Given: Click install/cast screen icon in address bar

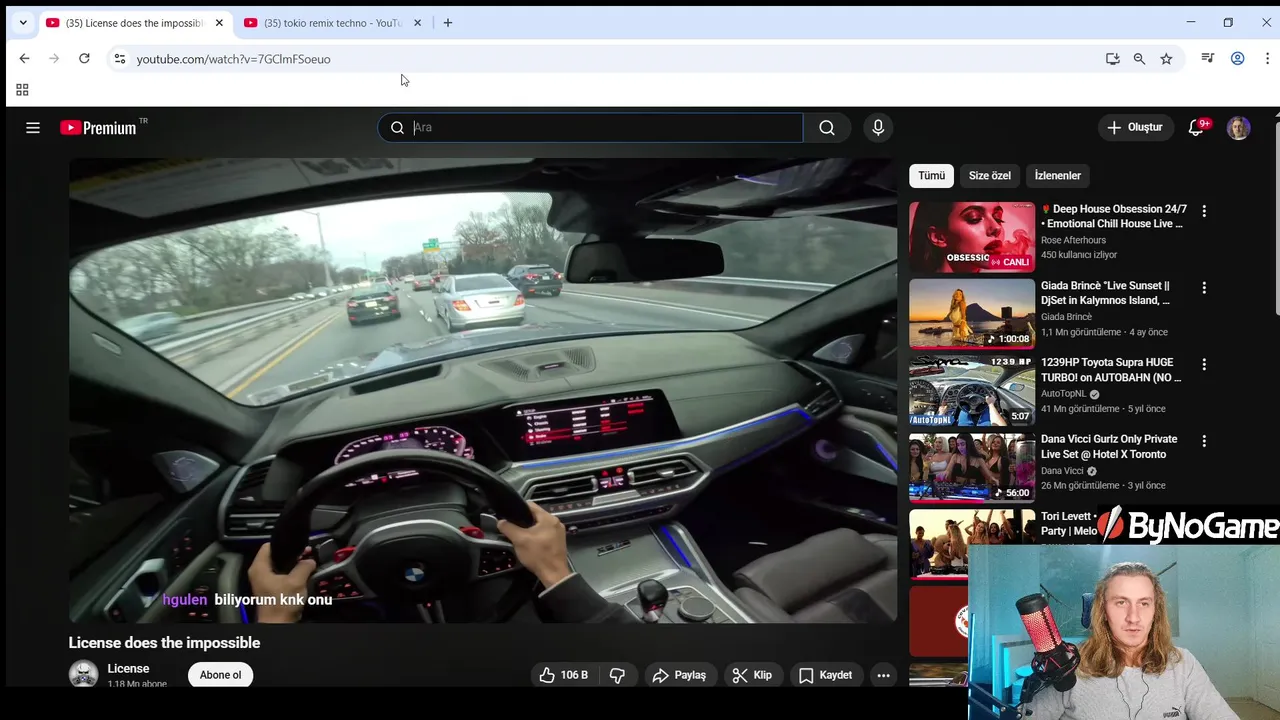Looking at the screenshot, I should click(1112, 59).
